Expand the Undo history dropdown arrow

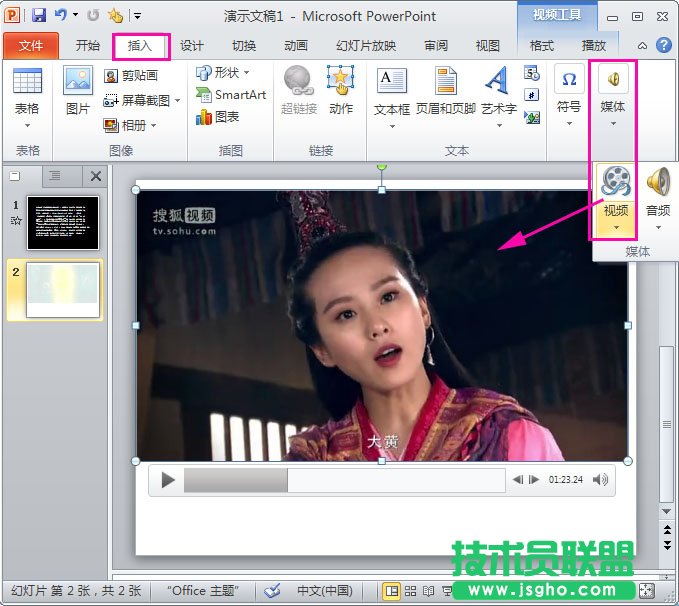[x=75, y=15]
